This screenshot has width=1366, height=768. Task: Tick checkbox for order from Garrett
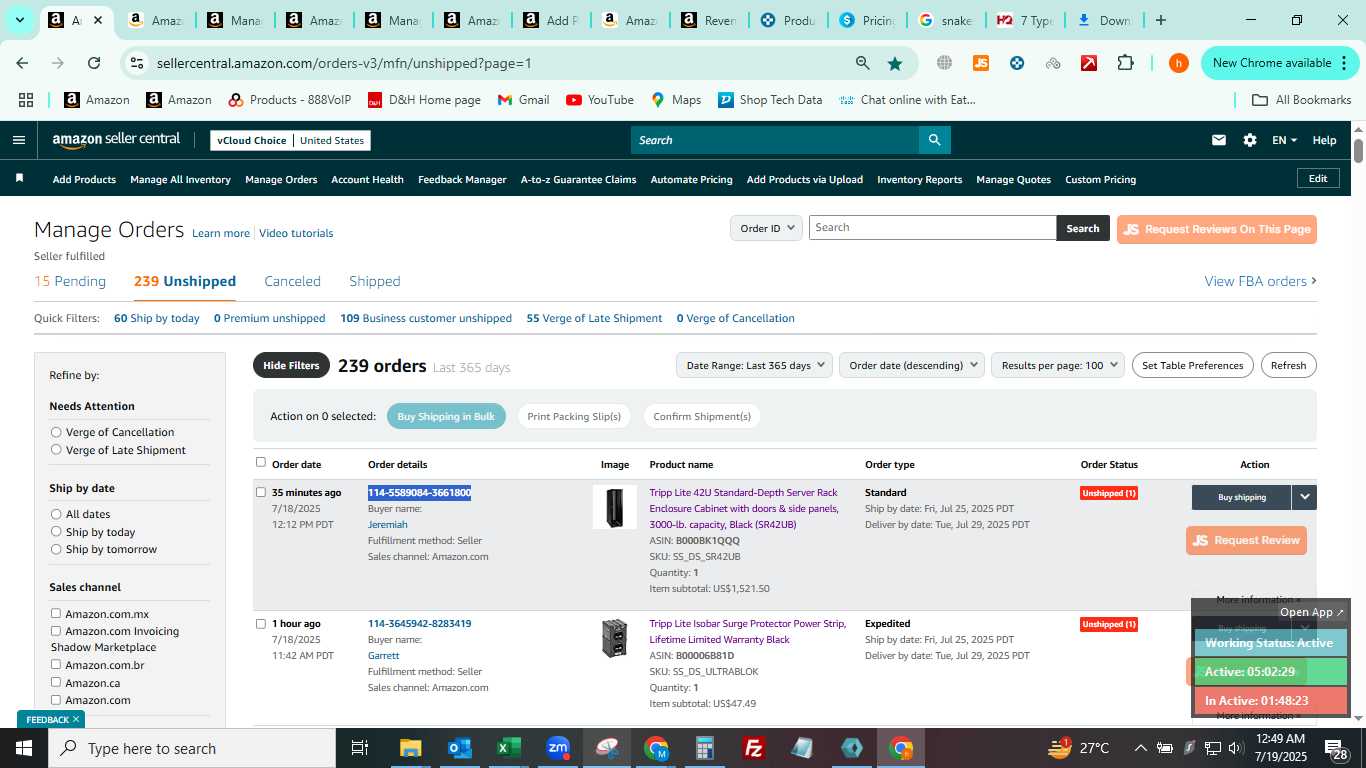tap(261, 623)
